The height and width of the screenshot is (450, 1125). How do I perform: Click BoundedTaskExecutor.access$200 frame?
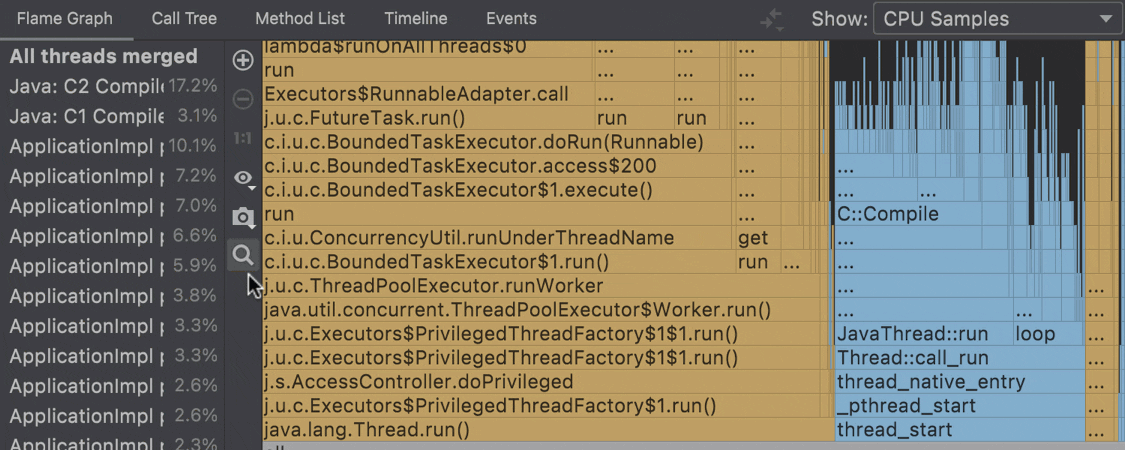pyautogui.click(x=499, y=167)
